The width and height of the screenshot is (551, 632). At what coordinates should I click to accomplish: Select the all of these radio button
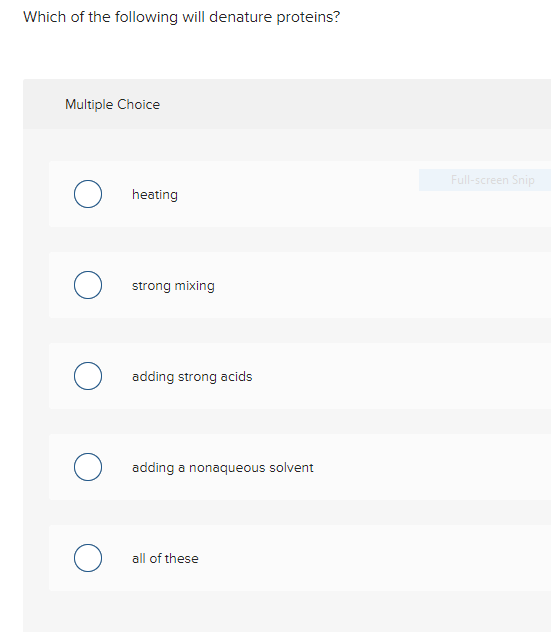coord(88,558)
